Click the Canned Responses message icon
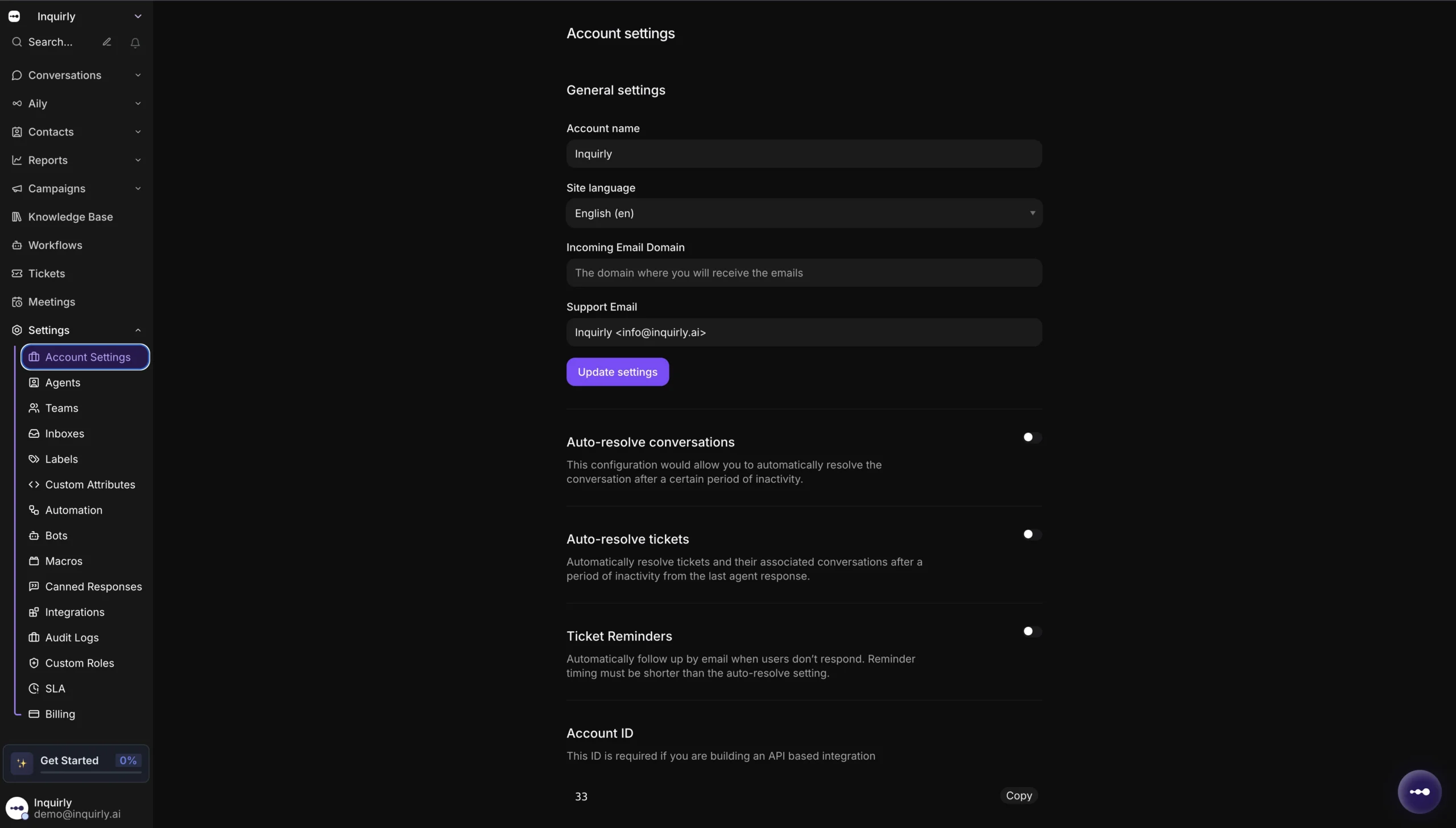The width and height of the screenshot is (1456, 828). tap(34, 586)
